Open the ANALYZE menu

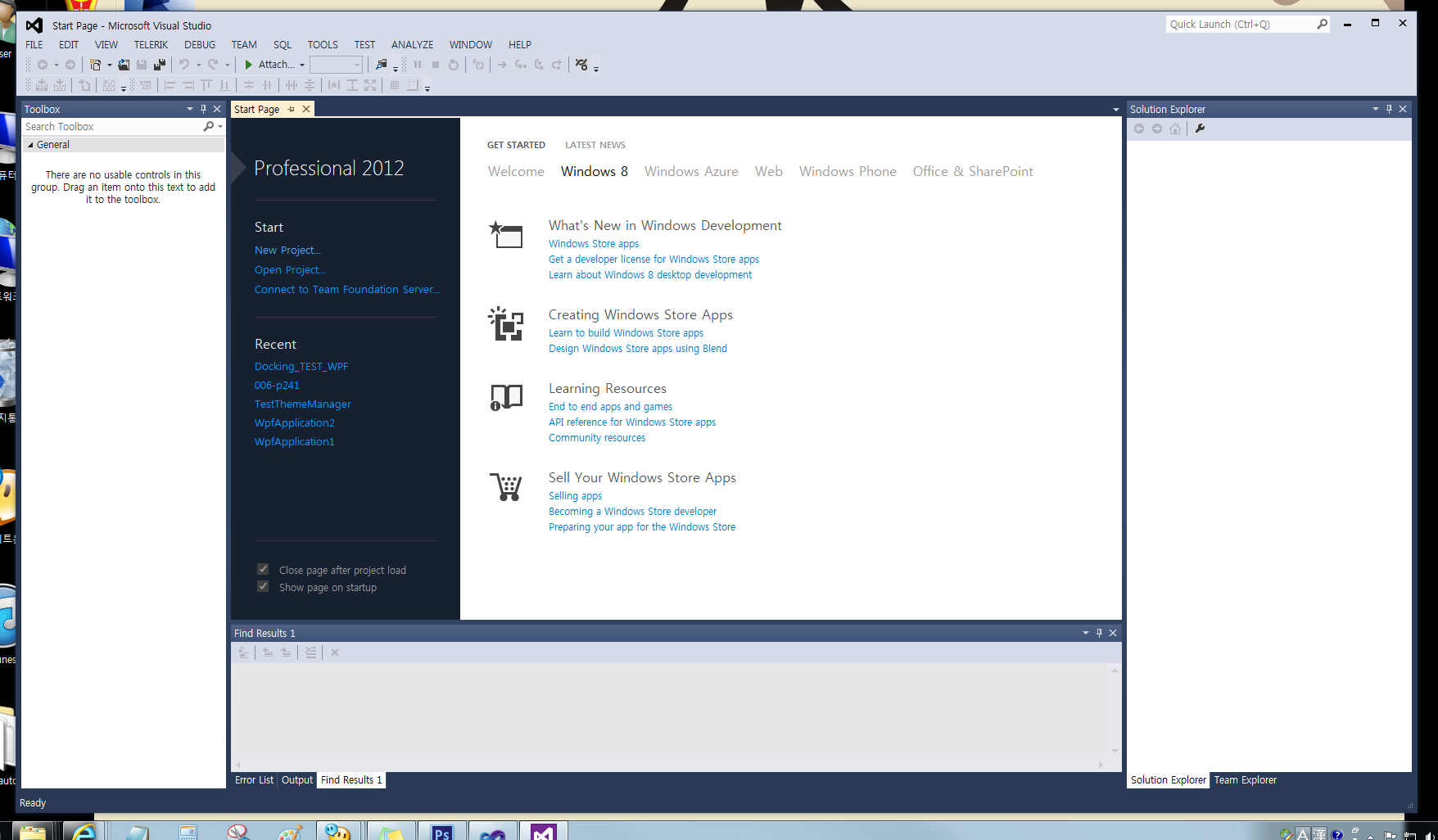click(412, 45)
